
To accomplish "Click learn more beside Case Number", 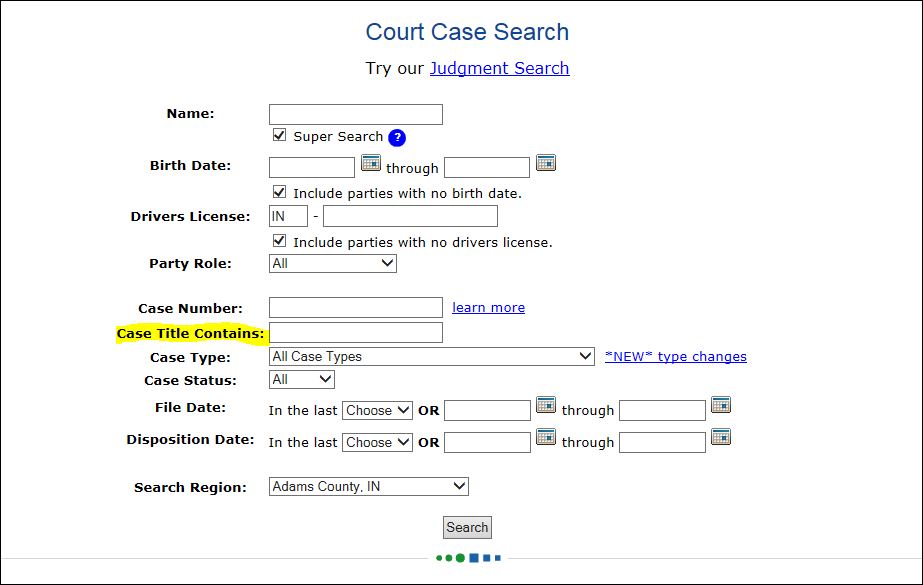I will tap(488, 307).
